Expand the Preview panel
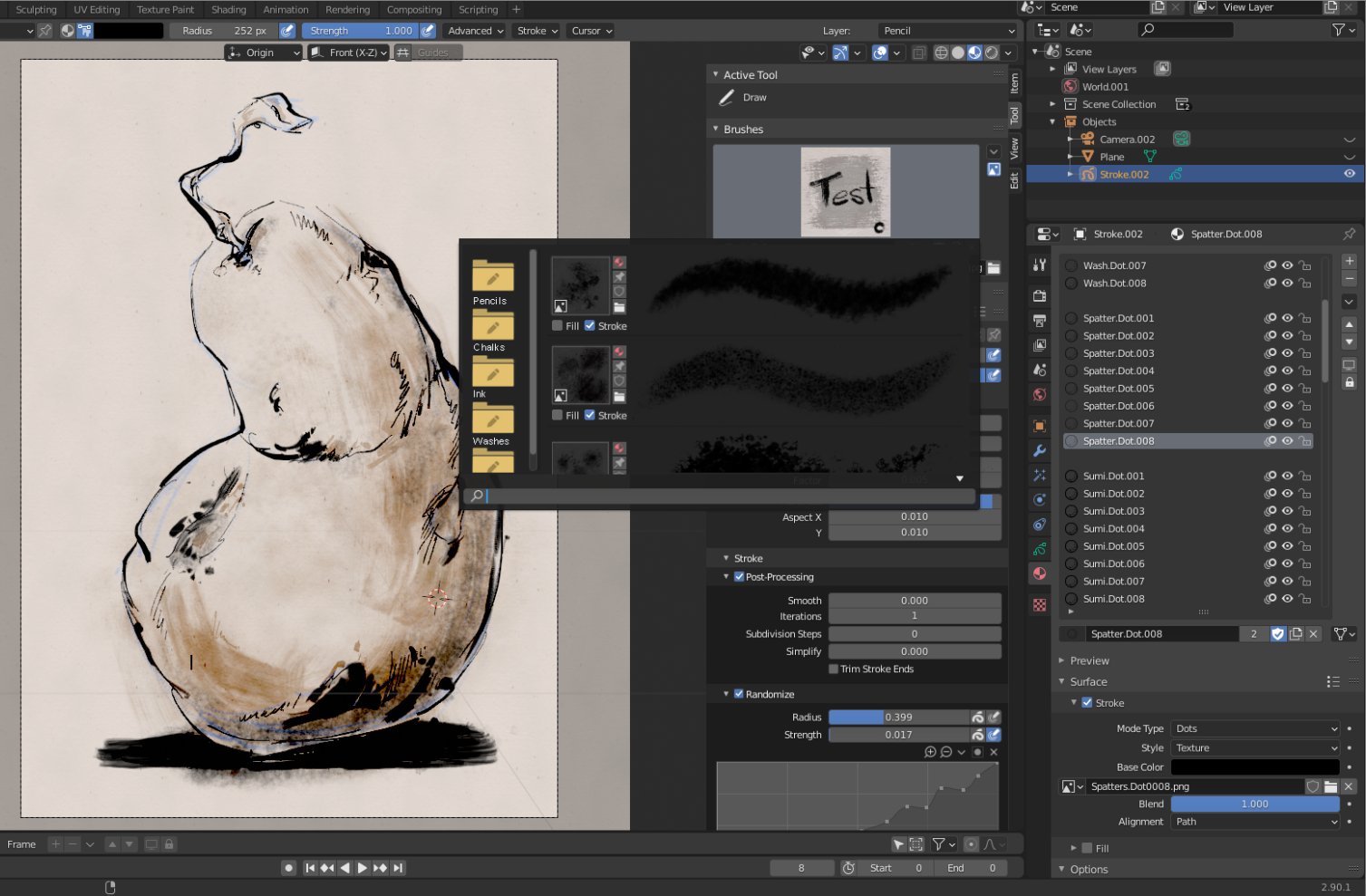The width and height of the screenshot is (1366, 896). click(1089, 660)
